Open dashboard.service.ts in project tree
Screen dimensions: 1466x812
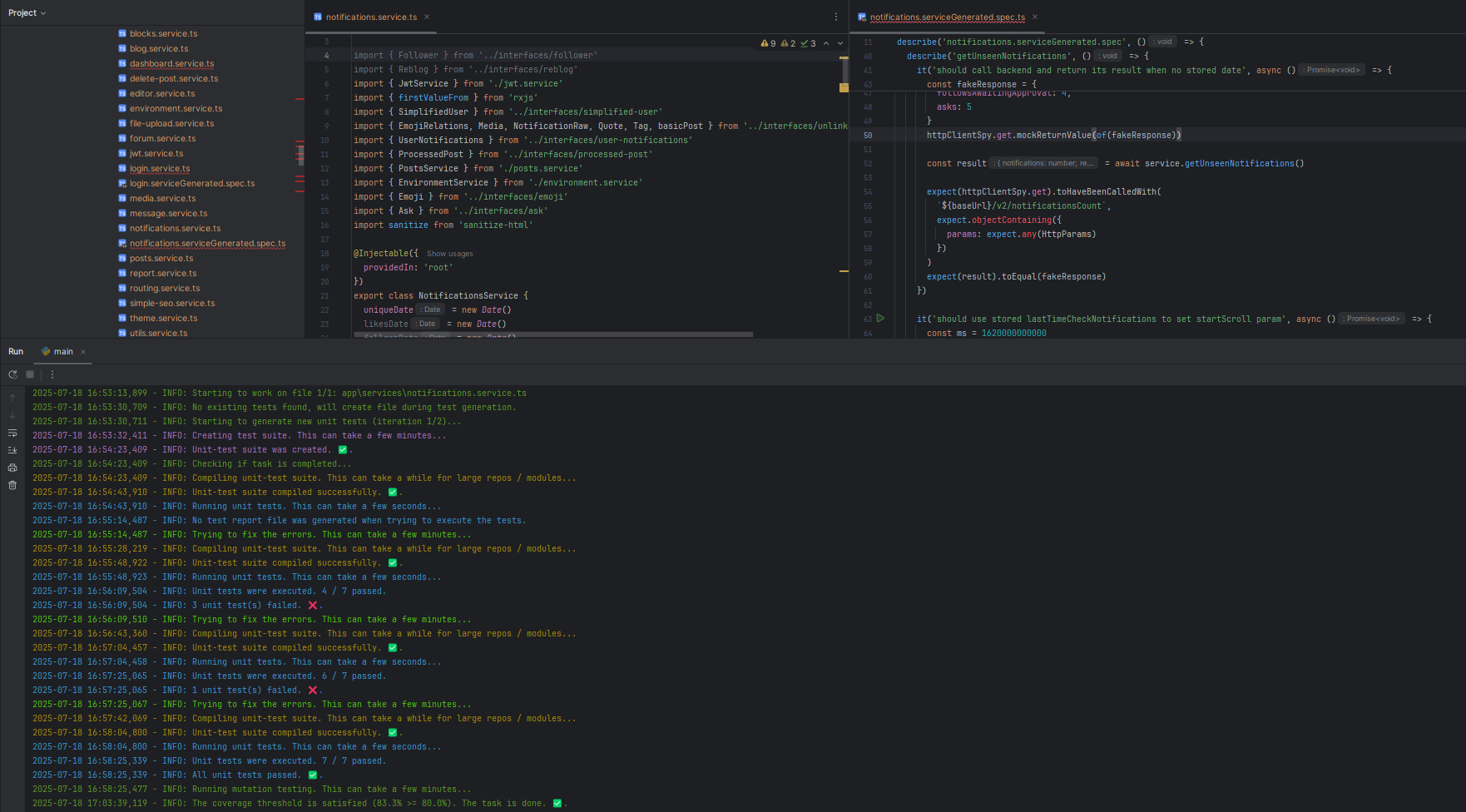pyautogui.click(x=166, y=63)
